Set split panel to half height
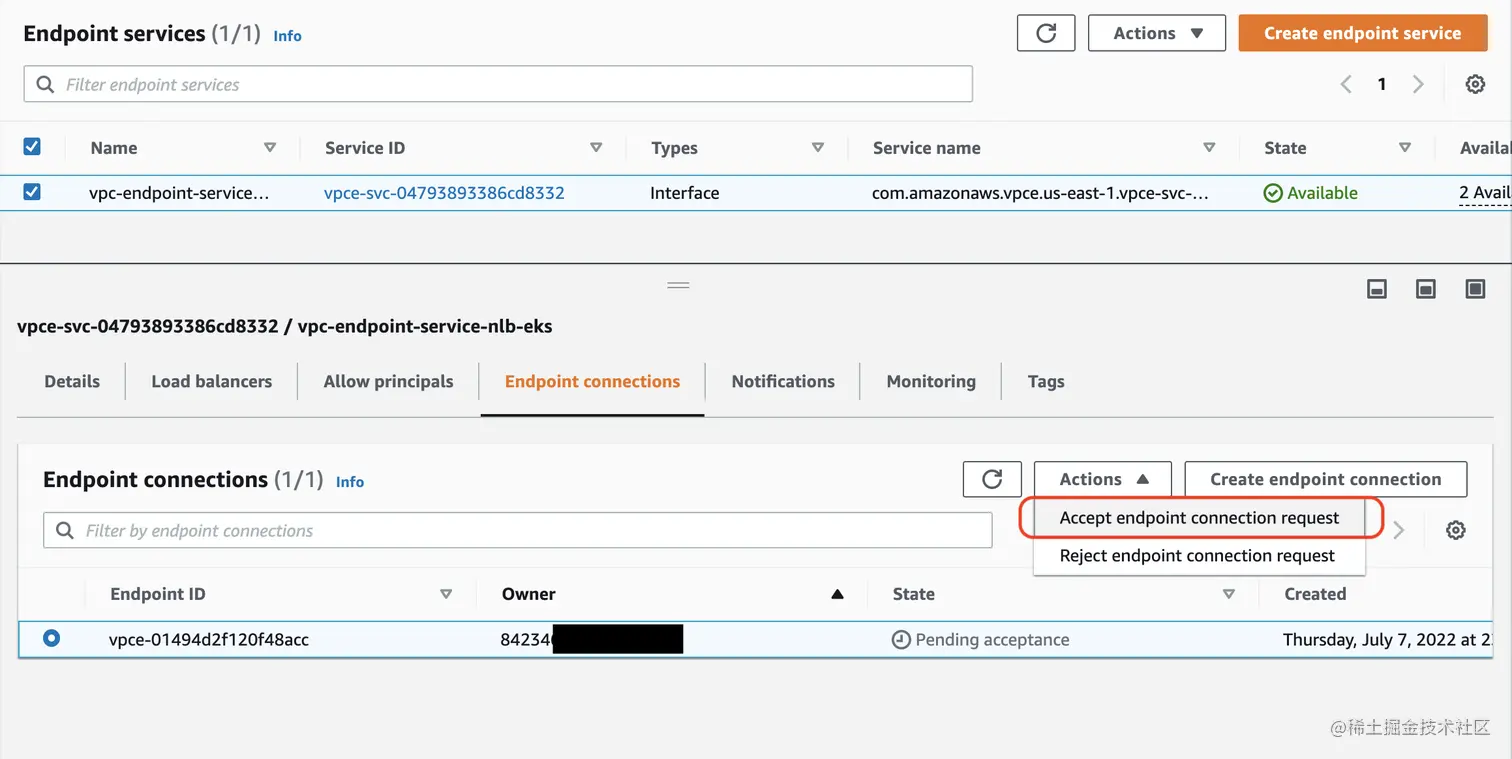Image resolution: width=1512 pixels, height=759 pixels. pos(1426,289)
